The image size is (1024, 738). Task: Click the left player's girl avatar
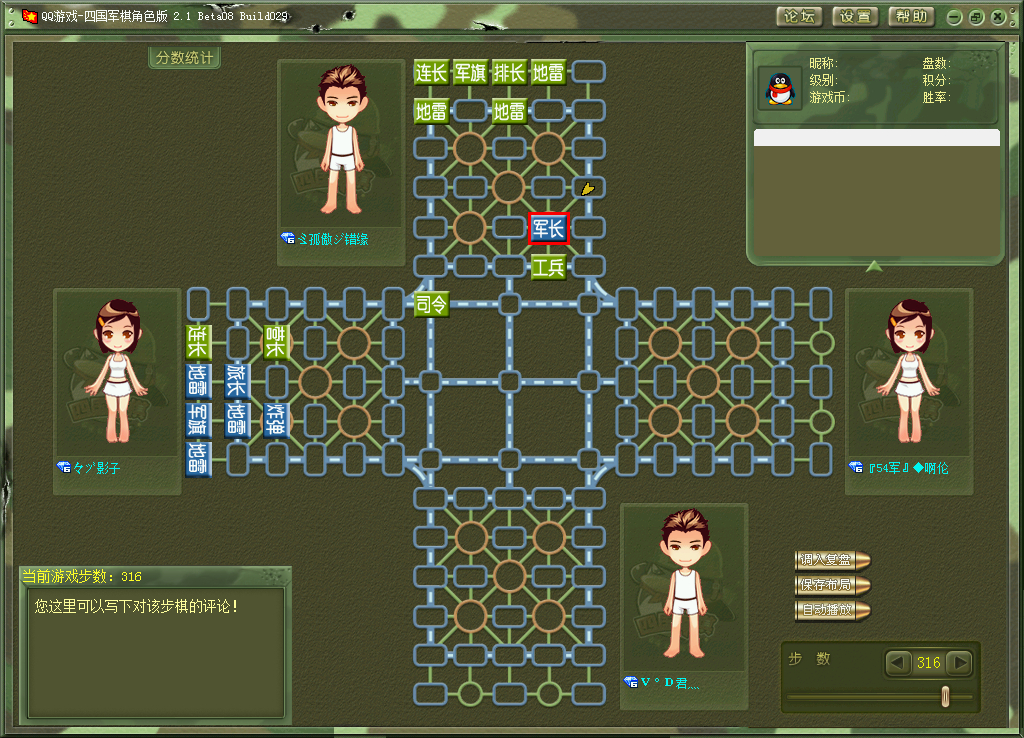tap(118, 371)
